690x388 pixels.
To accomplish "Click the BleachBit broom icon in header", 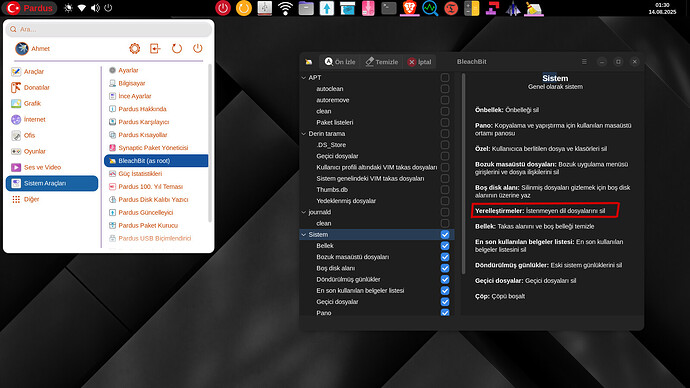I will 309,62.
